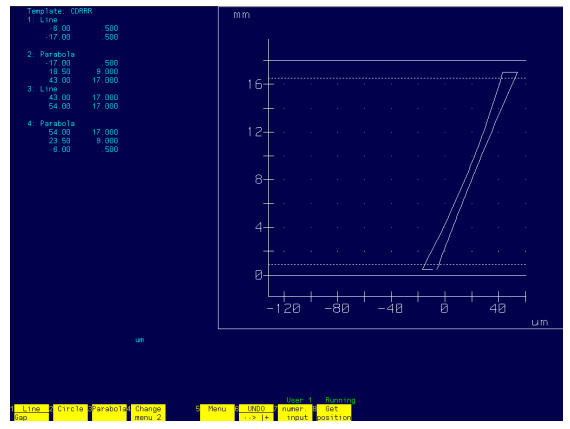
Task: Click the UNDO softkey
Action: coord(256,409)
